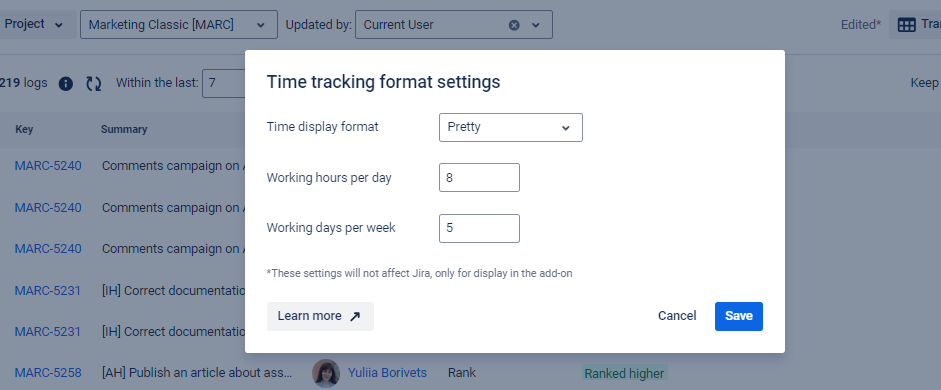Click the Learn more button
941x390 pixels.
[x=320, y=316]
